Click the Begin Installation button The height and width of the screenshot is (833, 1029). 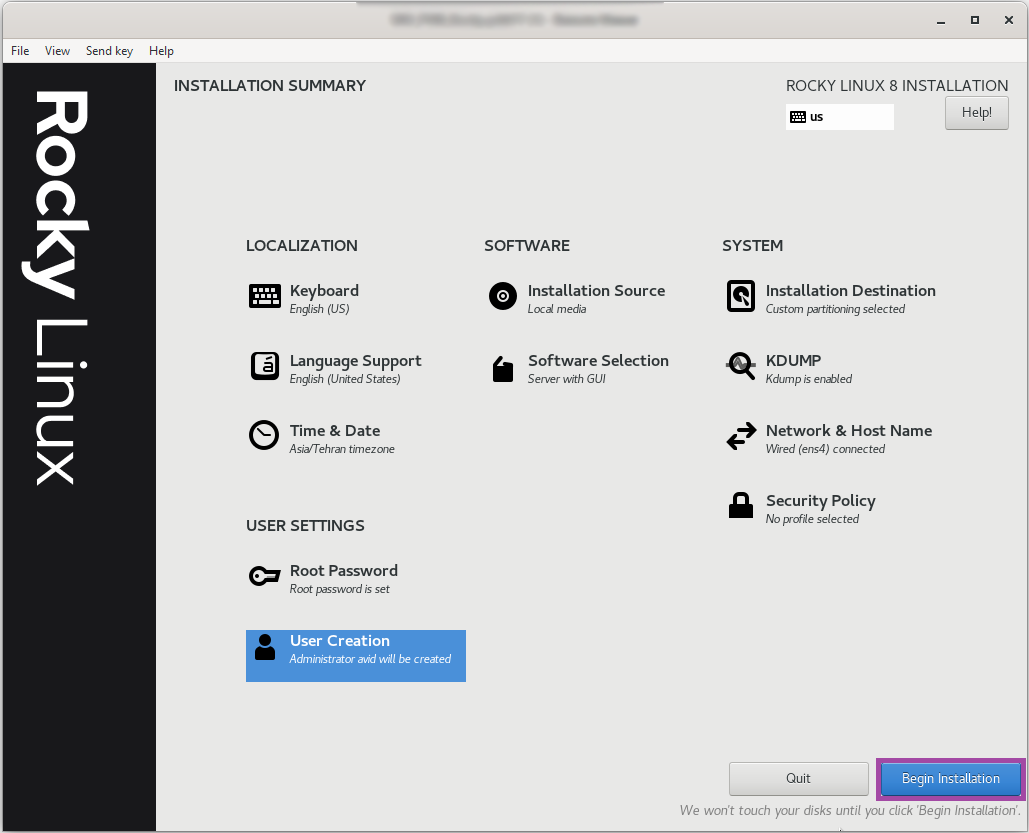pos(951,779)
